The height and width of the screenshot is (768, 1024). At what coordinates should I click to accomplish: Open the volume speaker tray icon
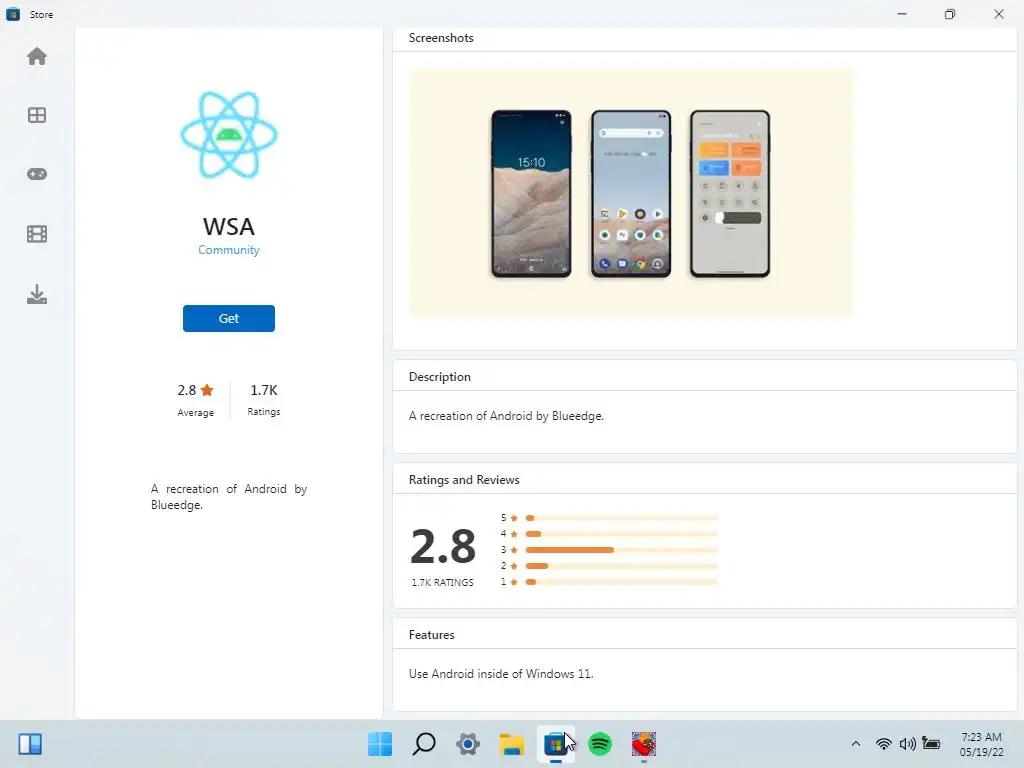coord(907,744)
